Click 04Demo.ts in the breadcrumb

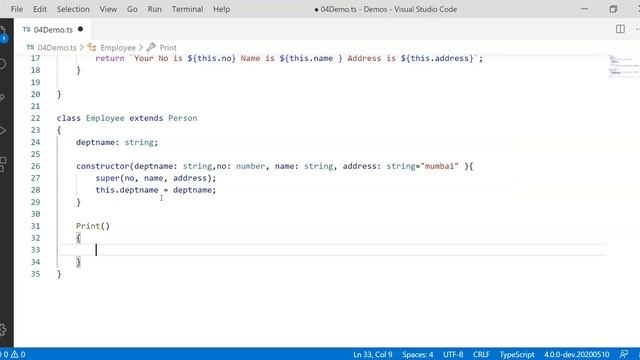coord(56,47)
